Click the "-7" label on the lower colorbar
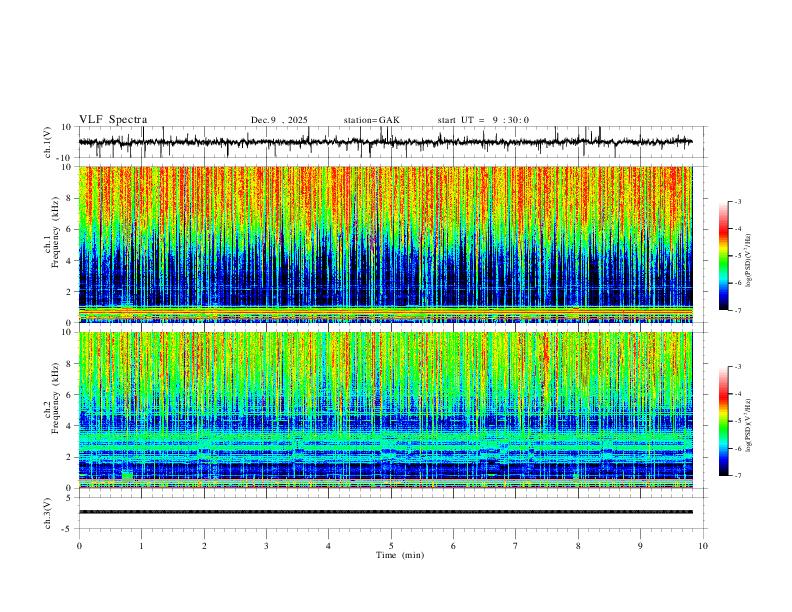This screenshot has height=612, width=792. tap(737, 476)
